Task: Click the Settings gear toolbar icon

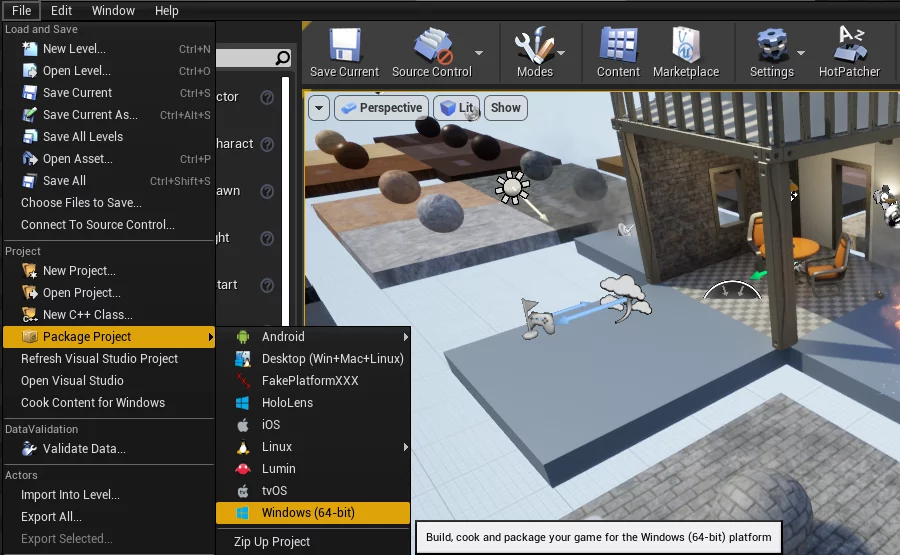Action: pyautogui.click(x=770, y=46)
